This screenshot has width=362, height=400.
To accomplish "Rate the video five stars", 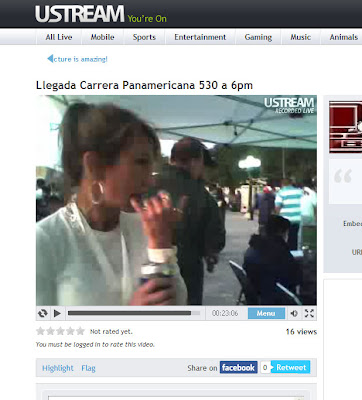I will tap(80, 331).
